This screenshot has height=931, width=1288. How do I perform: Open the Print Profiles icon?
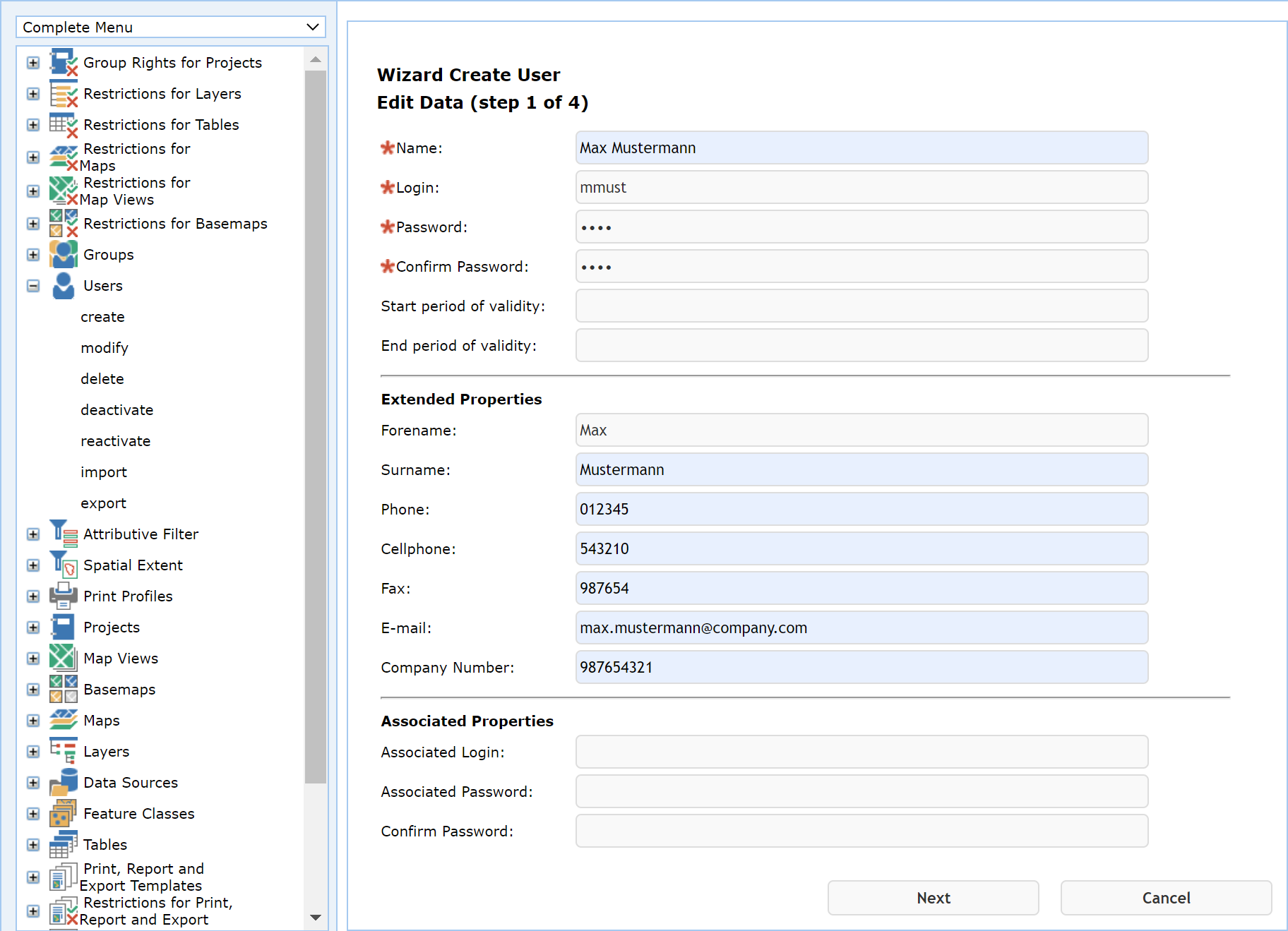(63, 596)
